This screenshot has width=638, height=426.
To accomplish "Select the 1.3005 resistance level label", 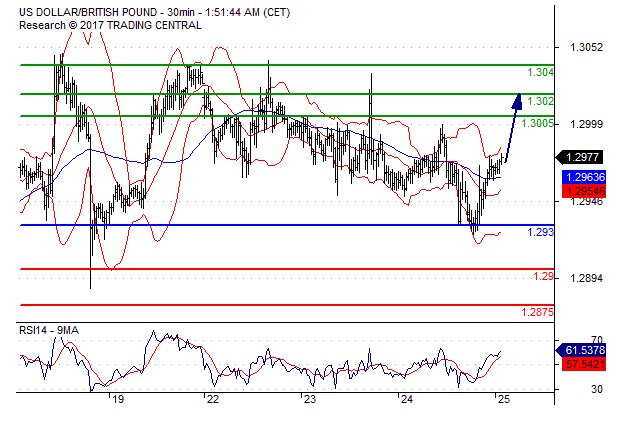I will tap(537, 123).
